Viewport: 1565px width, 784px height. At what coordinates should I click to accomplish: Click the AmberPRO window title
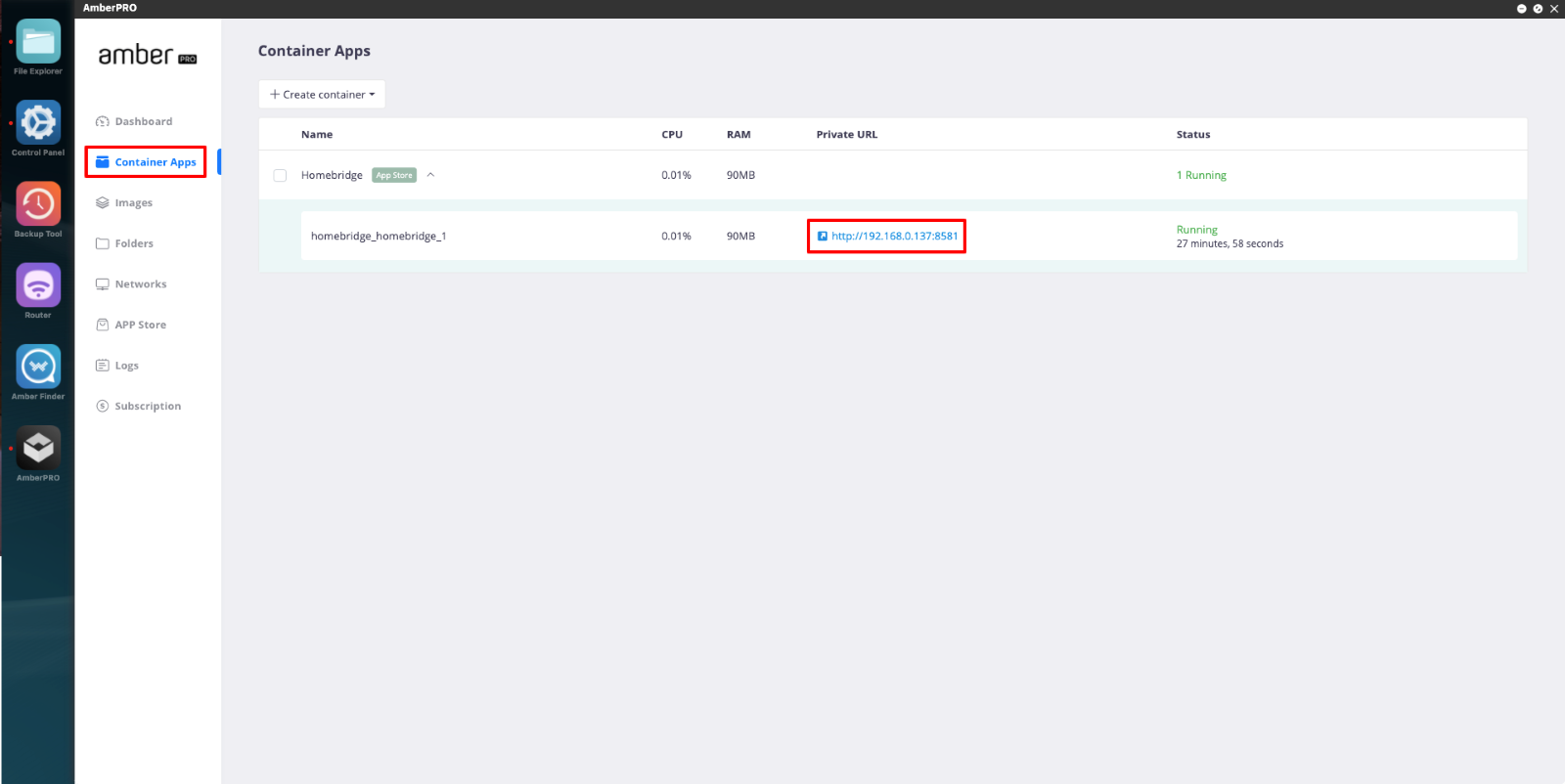[110, 8]
